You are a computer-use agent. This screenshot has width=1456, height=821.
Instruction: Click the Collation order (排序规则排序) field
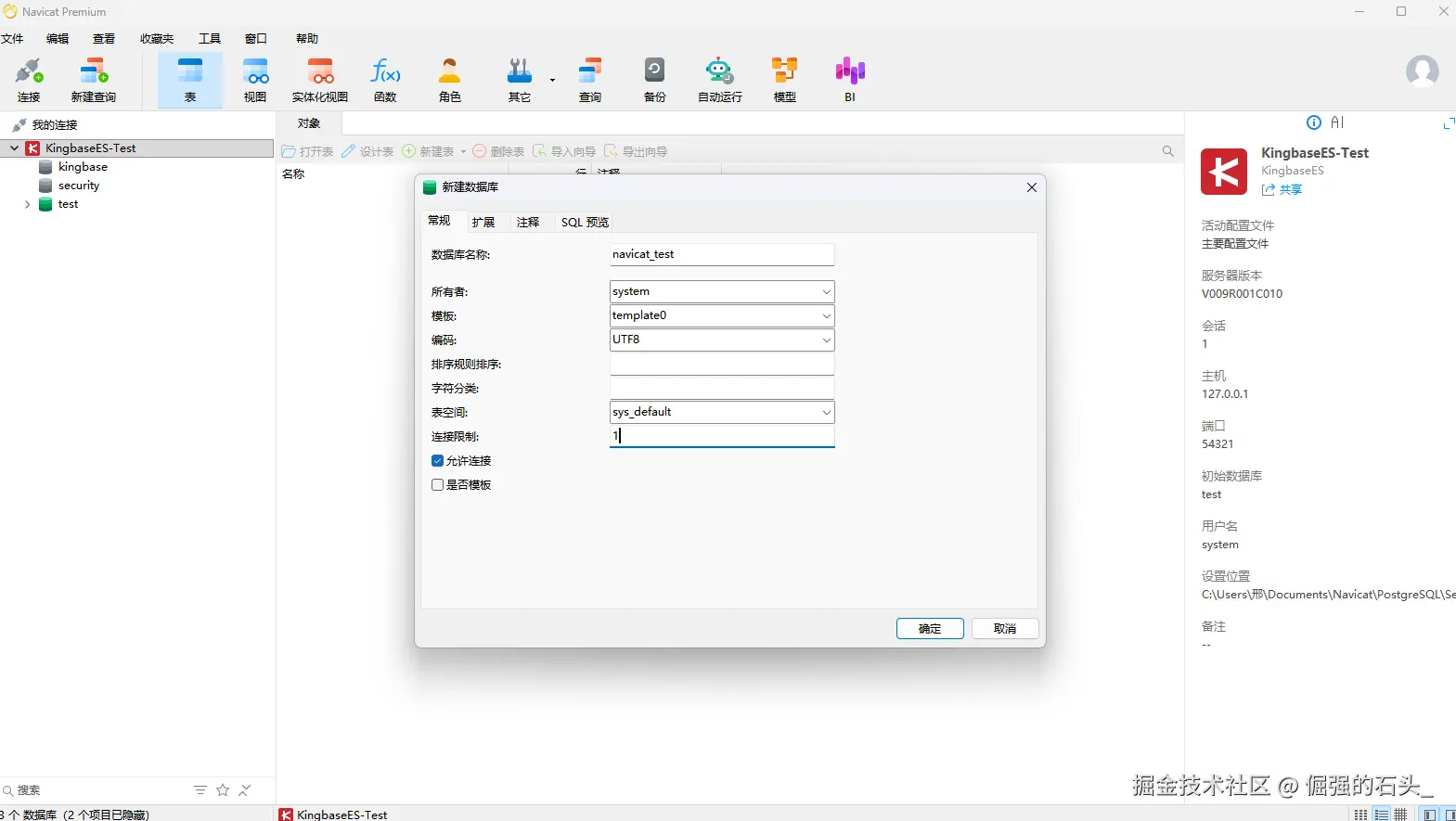pos(722,365)
